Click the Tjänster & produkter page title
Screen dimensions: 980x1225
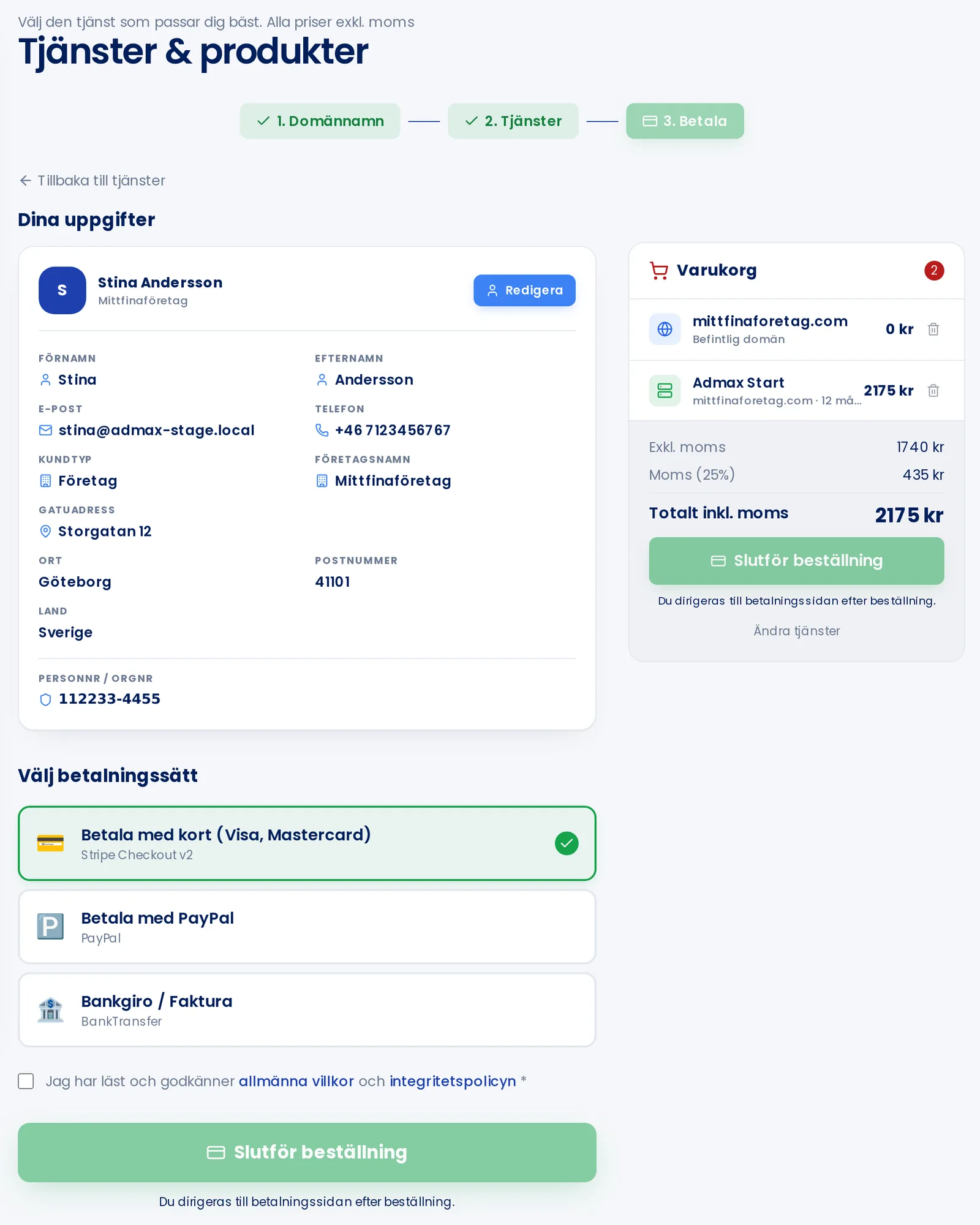[193, 51]
